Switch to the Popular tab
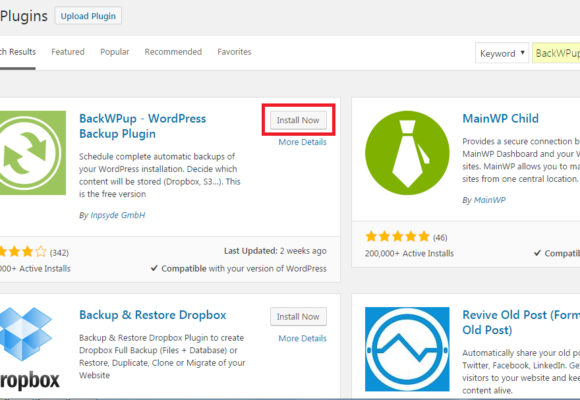The image size is (580, 400). [115, 52]
